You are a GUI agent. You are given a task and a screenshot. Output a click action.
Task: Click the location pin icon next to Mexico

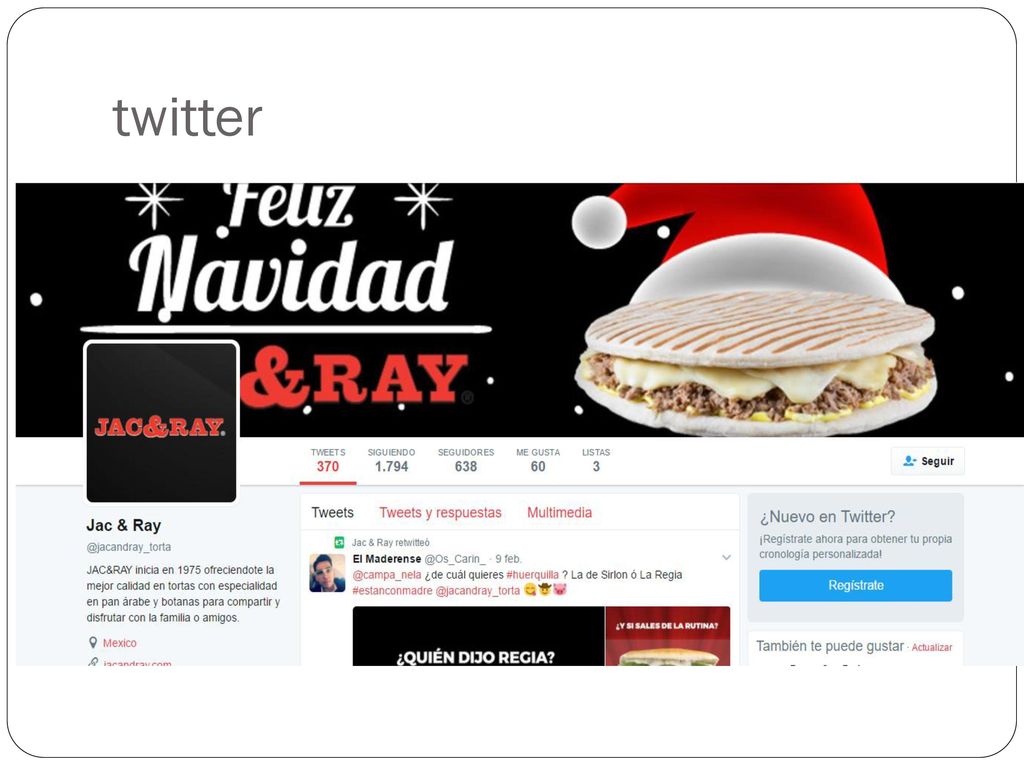pos(93,643)
